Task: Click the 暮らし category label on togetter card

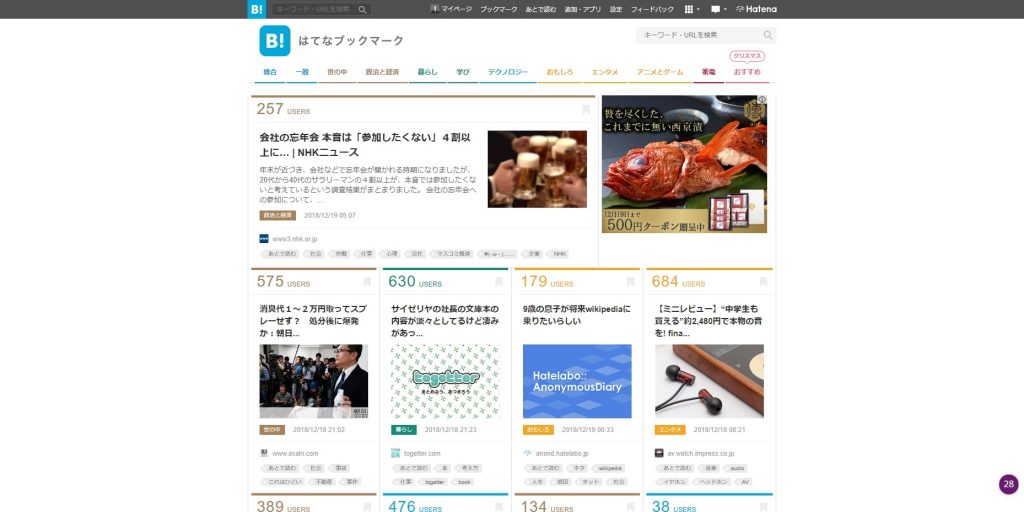Action: [x=403, y=430]
